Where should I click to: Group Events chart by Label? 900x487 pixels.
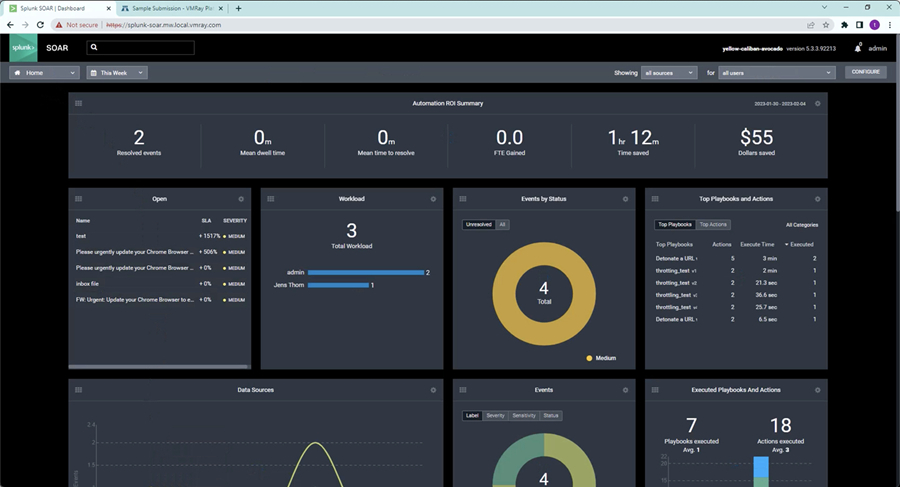point(472,416)
